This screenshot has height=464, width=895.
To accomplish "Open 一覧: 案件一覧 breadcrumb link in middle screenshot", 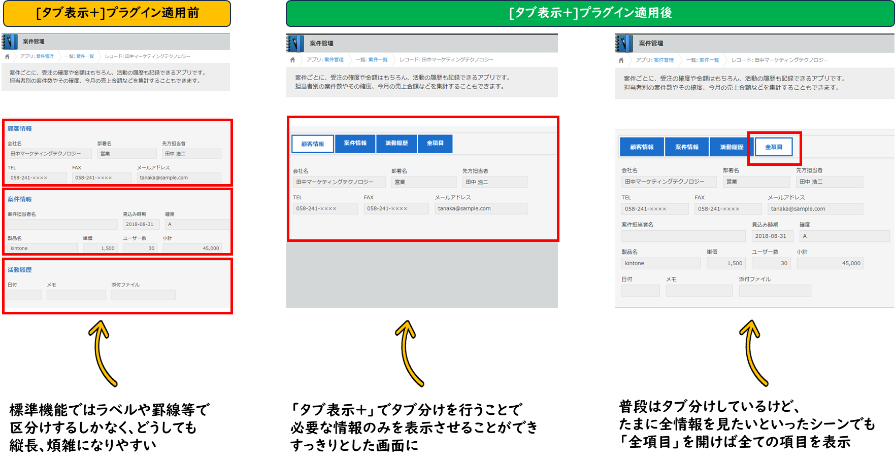I will pos(372,59).
